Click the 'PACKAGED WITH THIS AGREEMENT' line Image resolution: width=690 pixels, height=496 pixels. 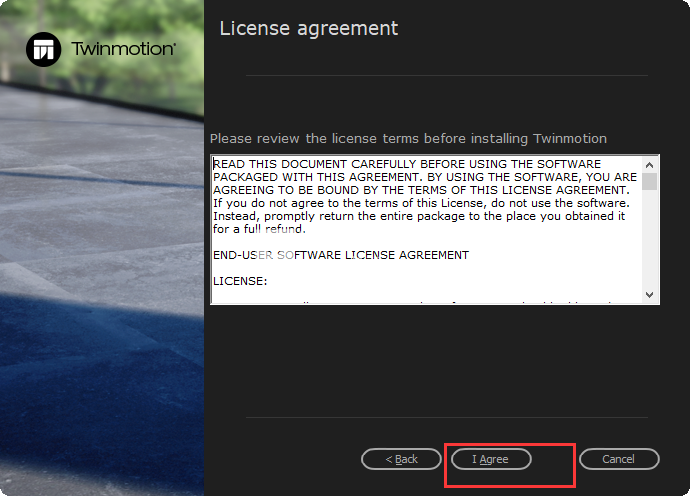coord(425,177)
